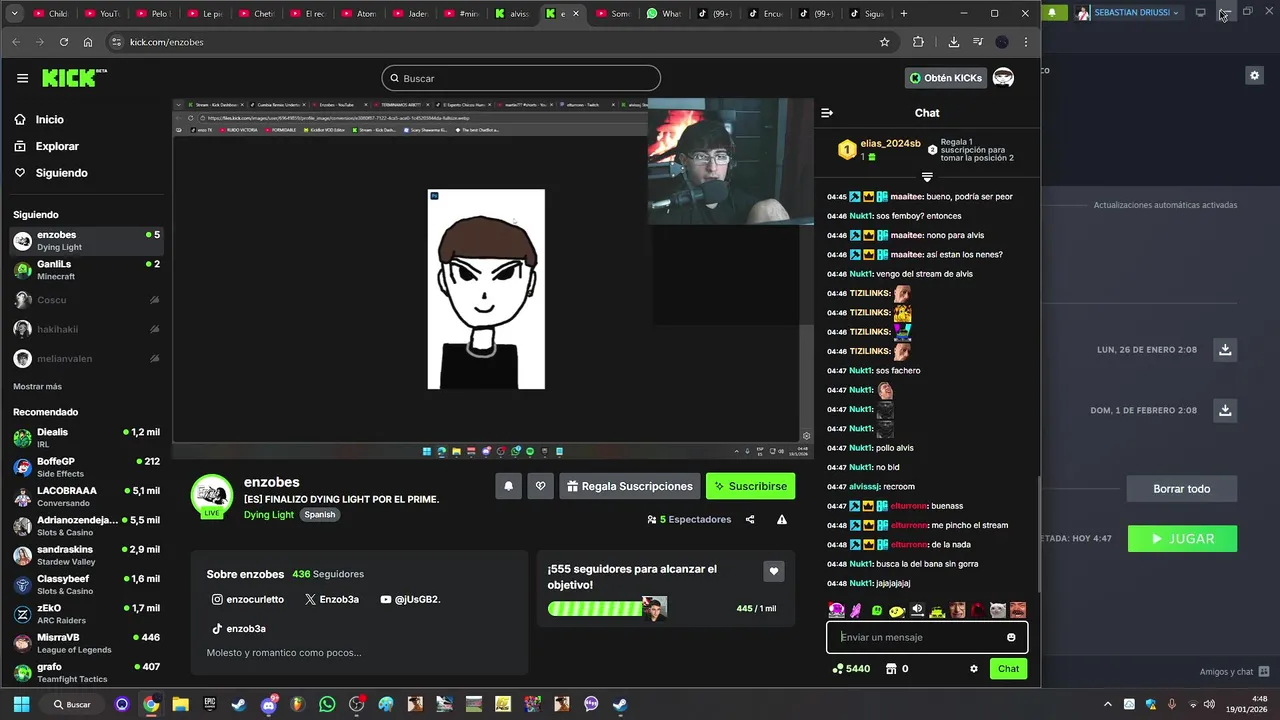Open the emoji picker in chat input
This screenshot has height=720, width=1280.
click(1011, 637)
